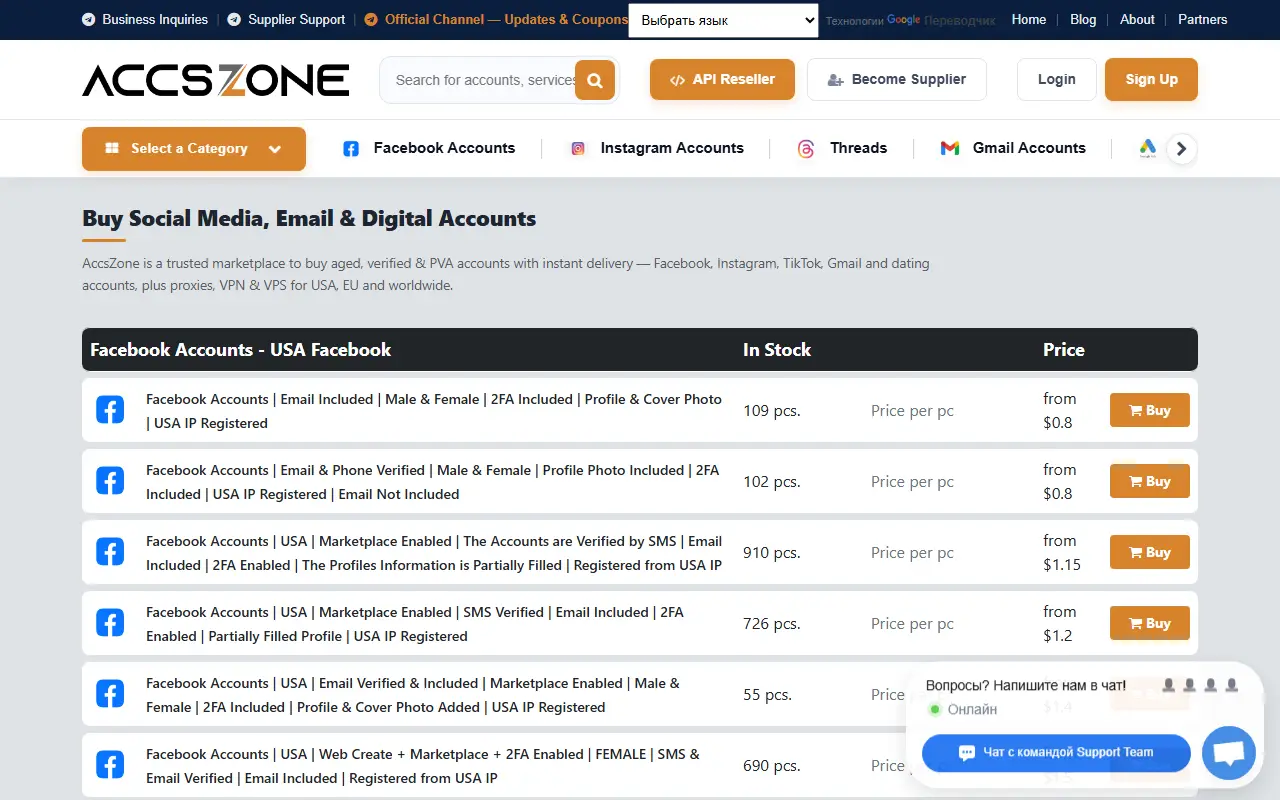Click the 910 pcs. stock value

[772, 552]
